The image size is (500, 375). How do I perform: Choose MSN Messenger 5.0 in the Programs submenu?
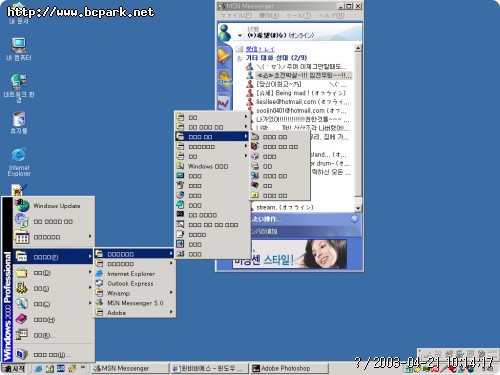(x=135, y=303)
